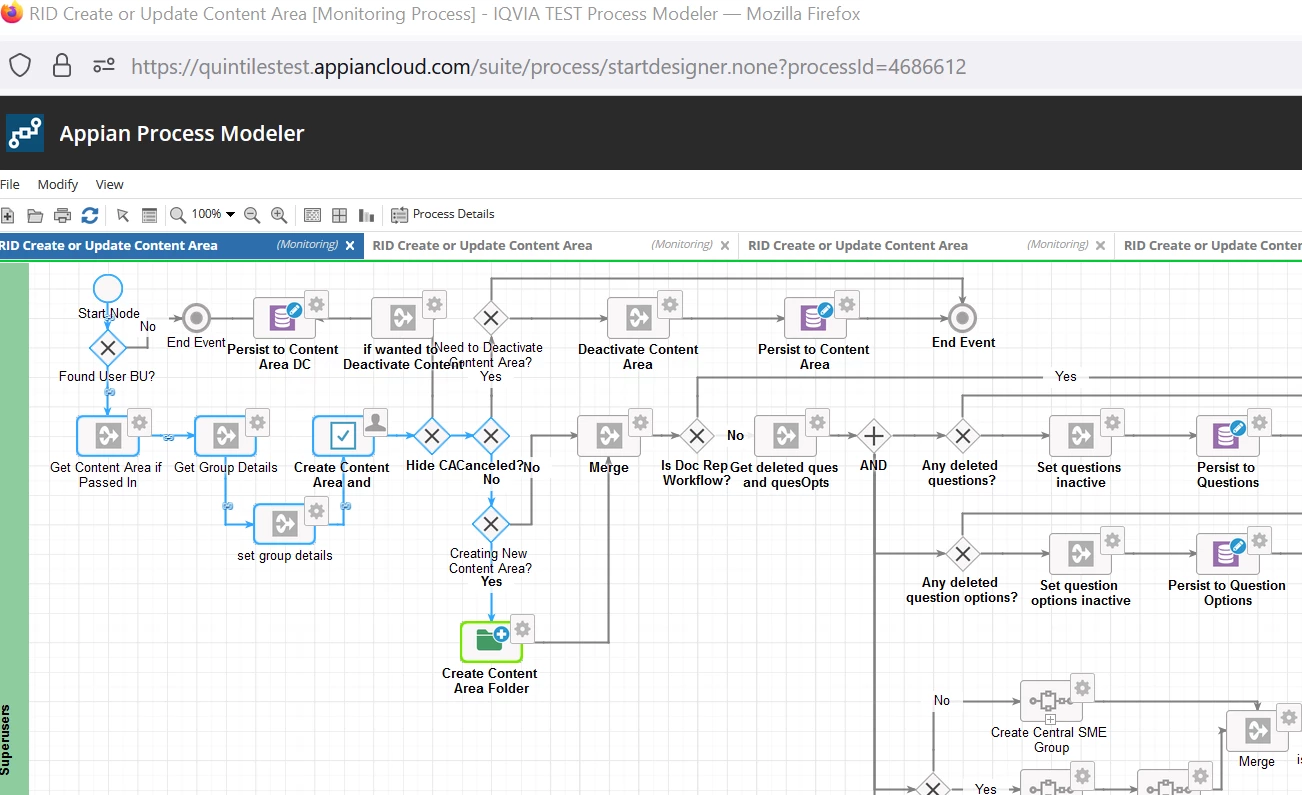Select the Create Central SME Group subprocess

pyautogui.click(x=1051, y=701)
